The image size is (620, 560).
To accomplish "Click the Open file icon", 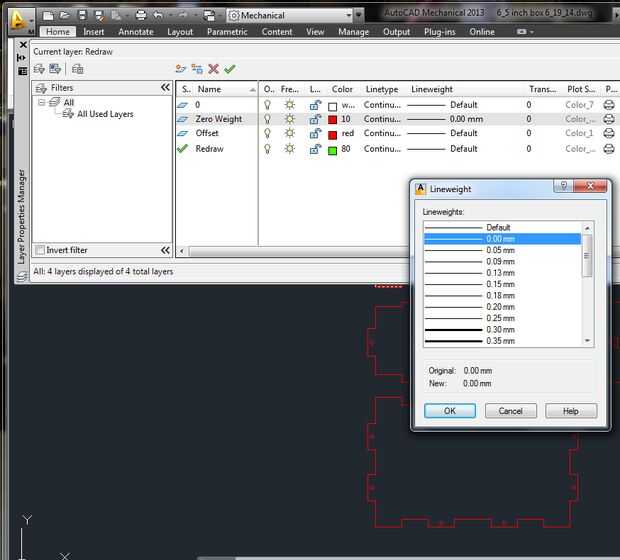I will point(65,15).
